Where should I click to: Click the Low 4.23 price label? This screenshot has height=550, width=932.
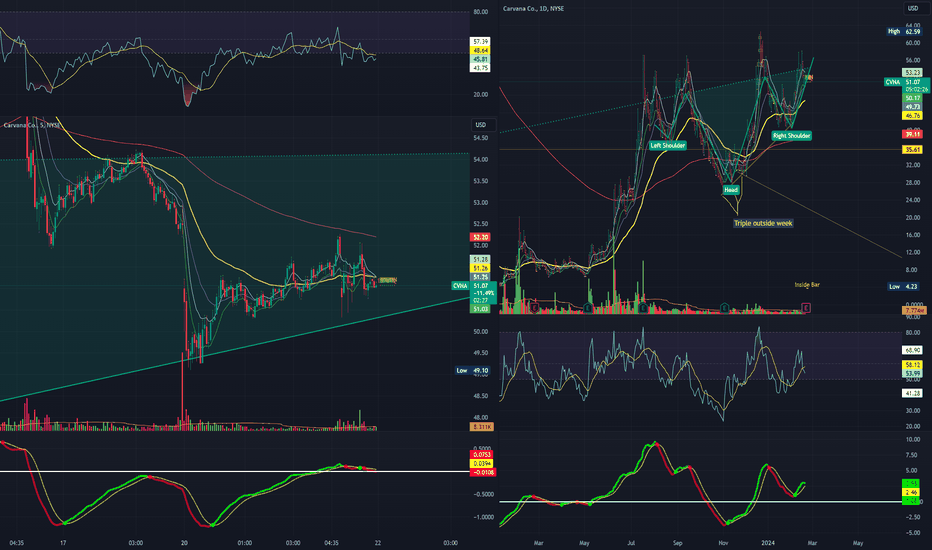(904, 287)
